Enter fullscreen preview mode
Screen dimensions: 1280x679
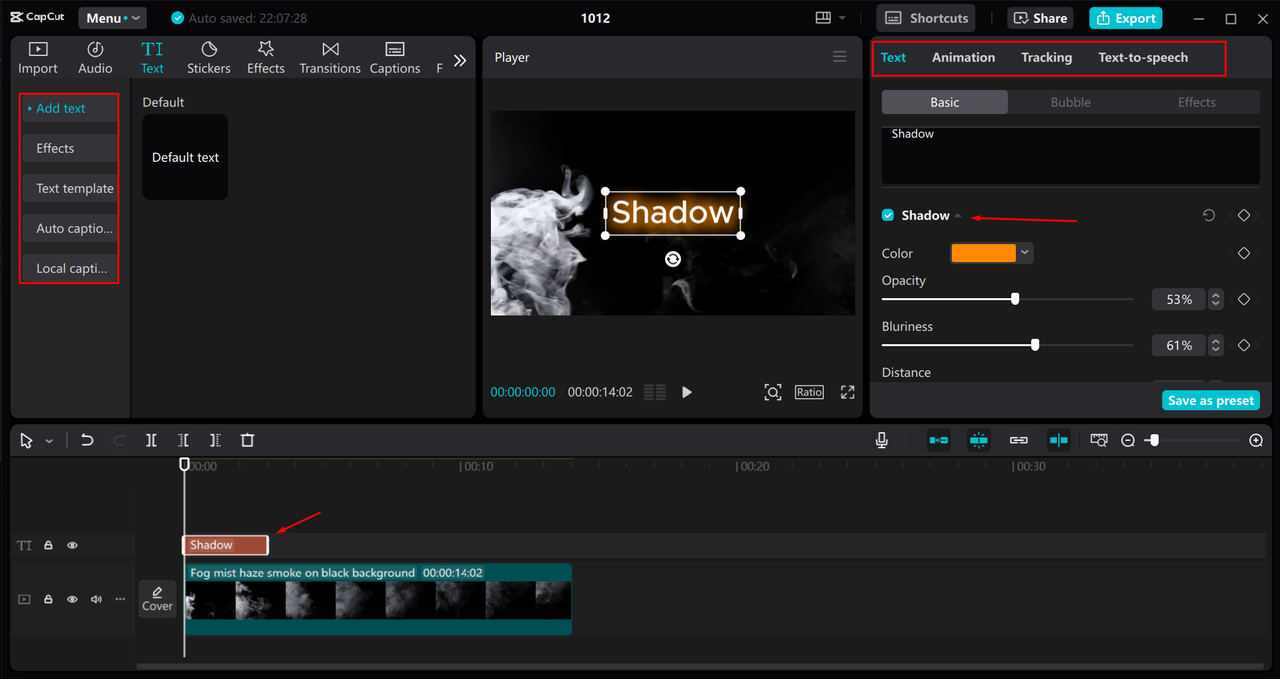pos(847,392)
